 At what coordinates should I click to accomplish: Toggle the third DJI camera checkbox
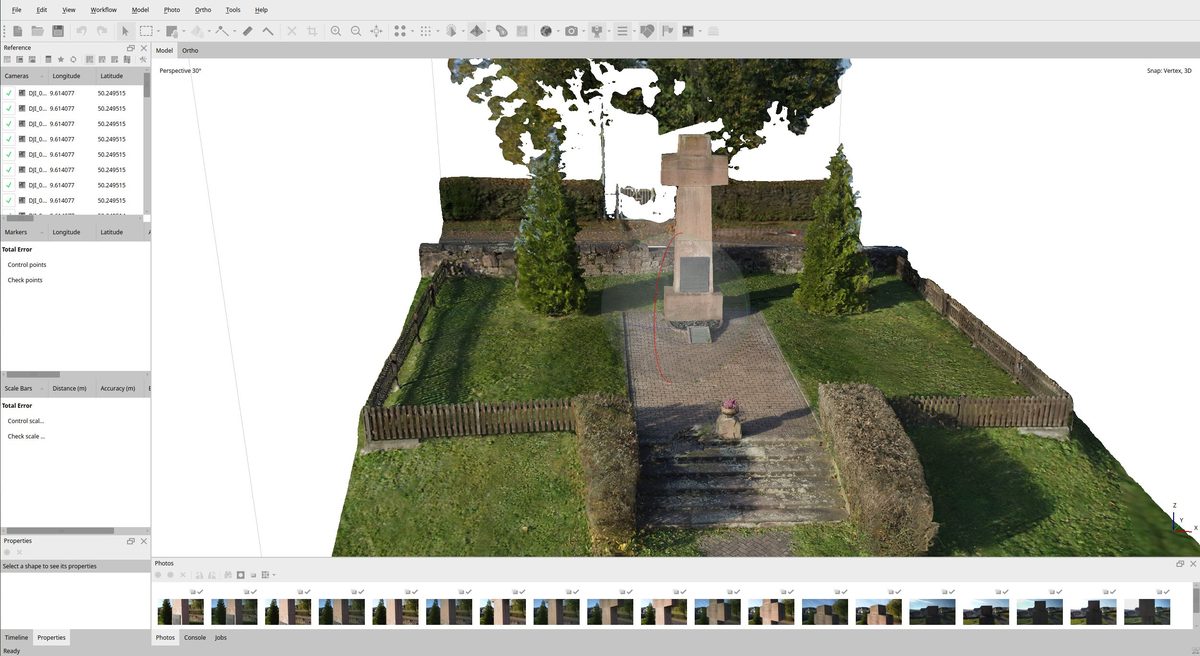9,124
